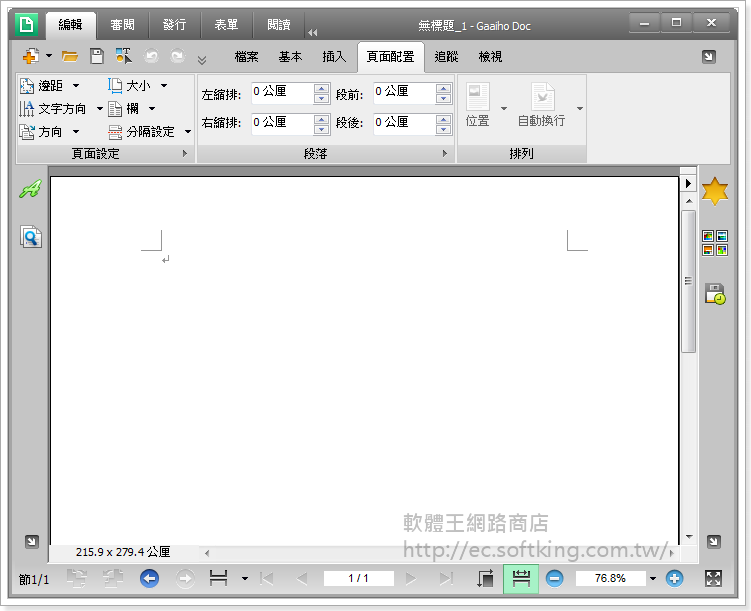Image resolution: width=751 pixels, height=611 pixels.
Task: Click the full screen icon in status bar
Action: (713, 578)
